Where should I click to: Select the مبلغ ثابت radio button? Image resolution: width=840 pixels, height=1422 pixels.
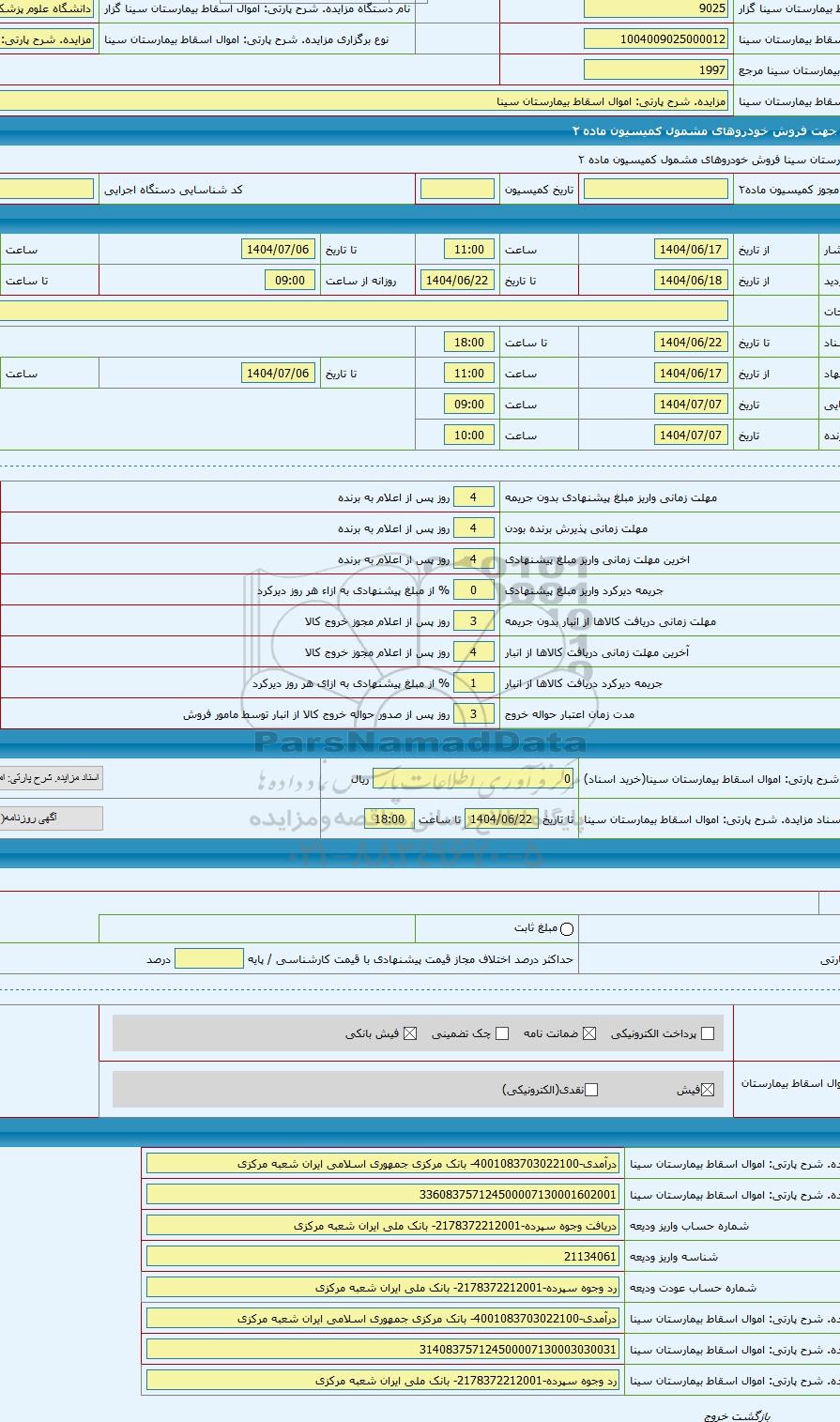pyautogui.click(x=566, y=929)
